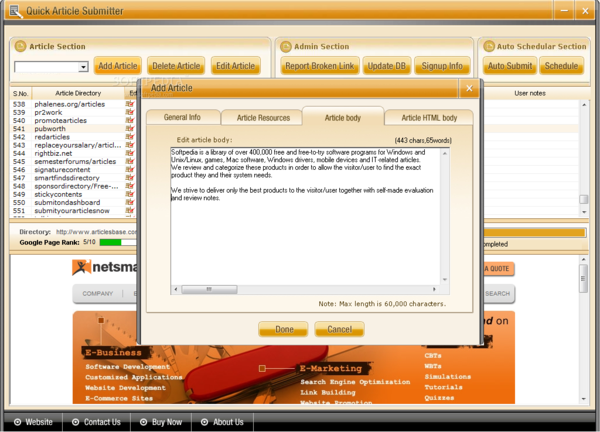The width and height of the screenshot is (600, 432).
Task: Open the Article Resources tab
Action: 260,118
